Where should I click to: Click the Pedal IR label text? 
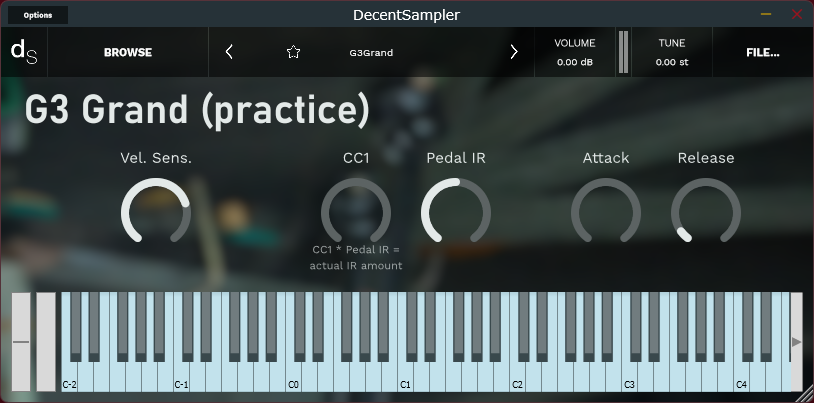click(456, 158)
